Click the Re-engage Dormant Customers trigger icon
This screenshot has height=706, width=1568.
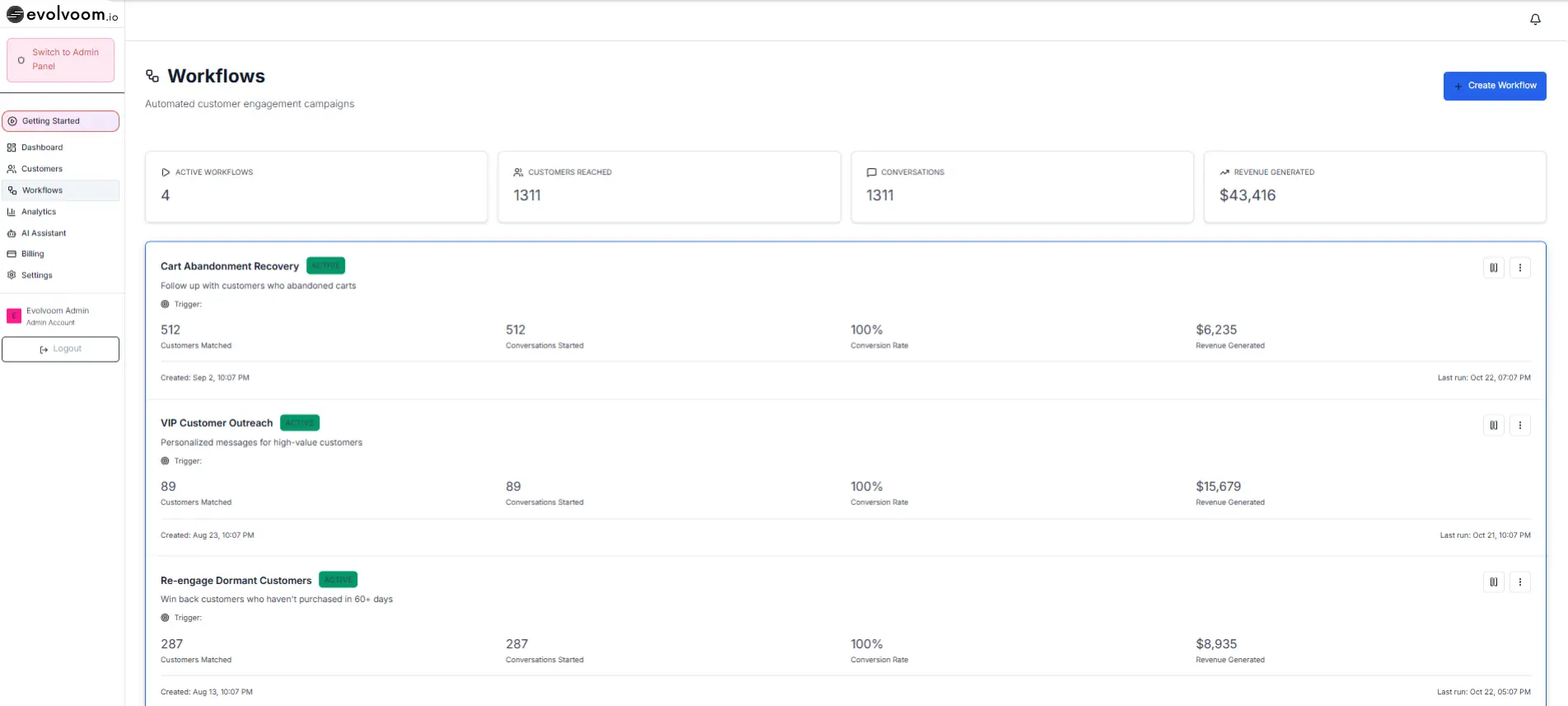coord(165,618)
